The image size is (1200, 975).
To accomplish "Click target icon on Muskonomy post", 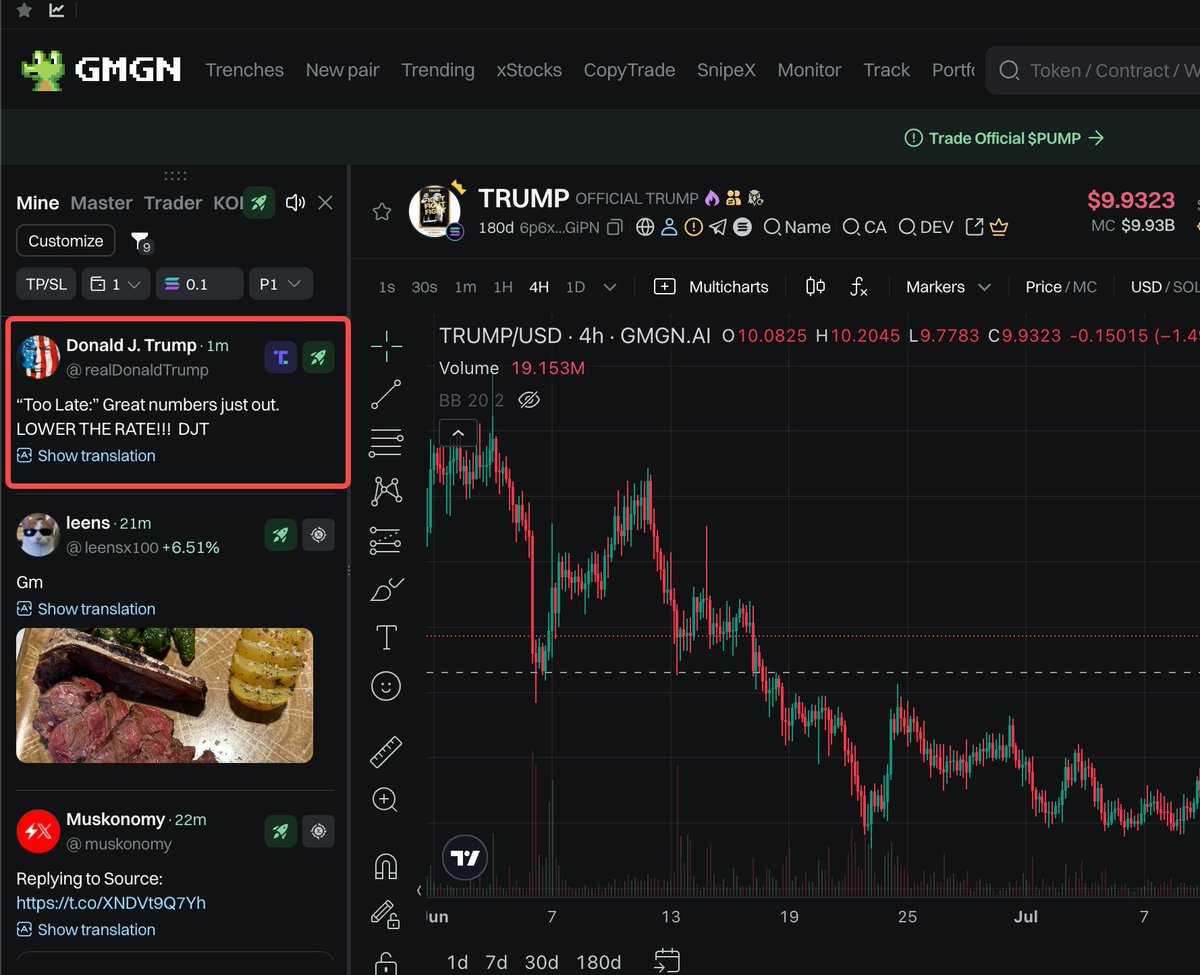I will click(x=318, y=831).
